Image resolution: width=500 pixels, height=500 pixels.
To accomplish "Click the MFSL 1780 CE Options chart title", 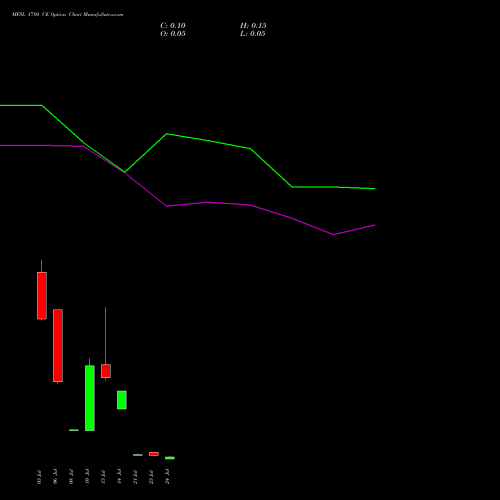I will [68, 15].
